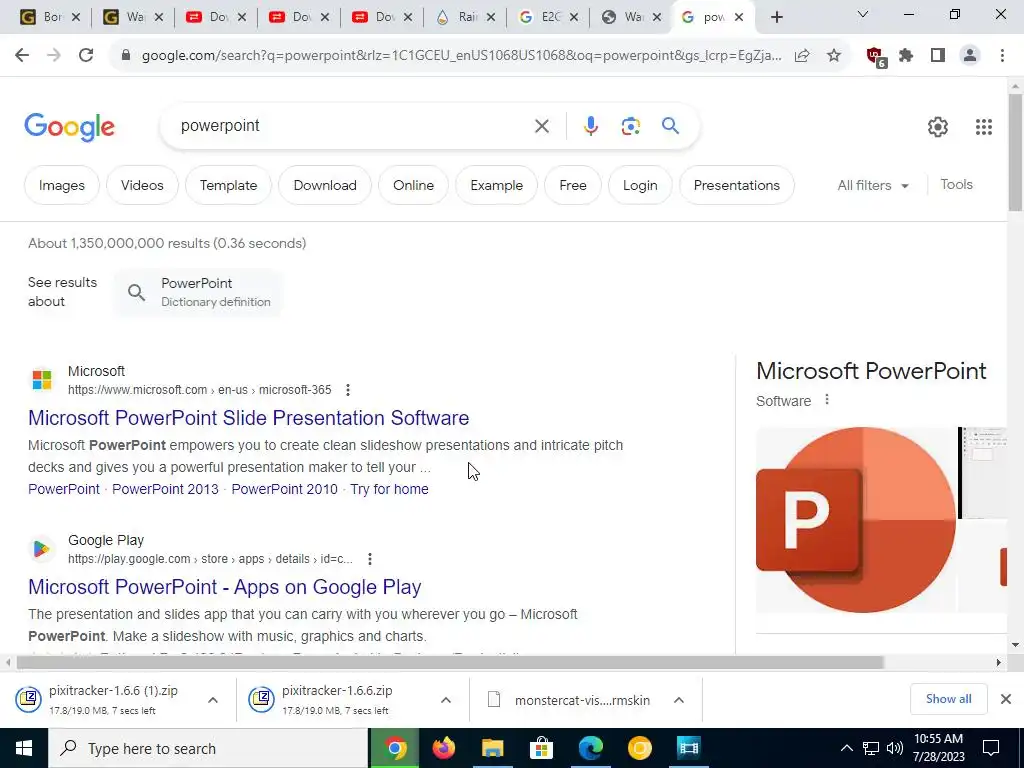Open the notification center icon
This screenshot has height=768, width=1024.
[991, 748]
